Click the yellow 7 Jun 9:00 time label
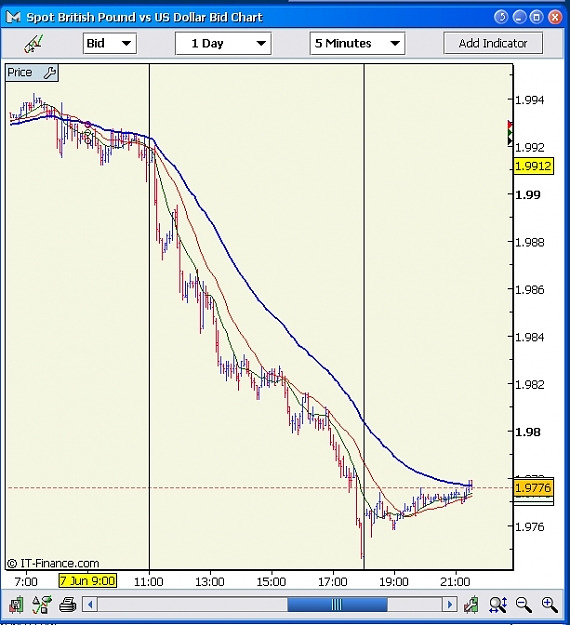Image resolution: width=570 pixels, height=625 pixels. 87,580
